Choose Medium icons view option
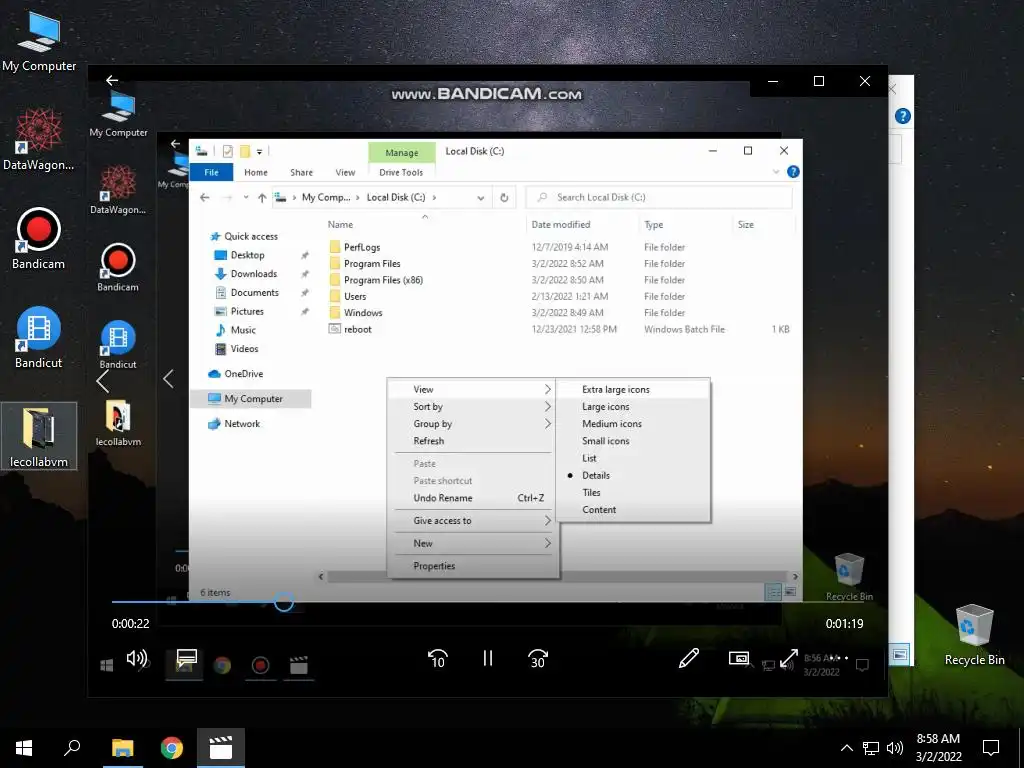Viewport: 1024px width, 768px height. pyautogui.click(x=633, y=424)
